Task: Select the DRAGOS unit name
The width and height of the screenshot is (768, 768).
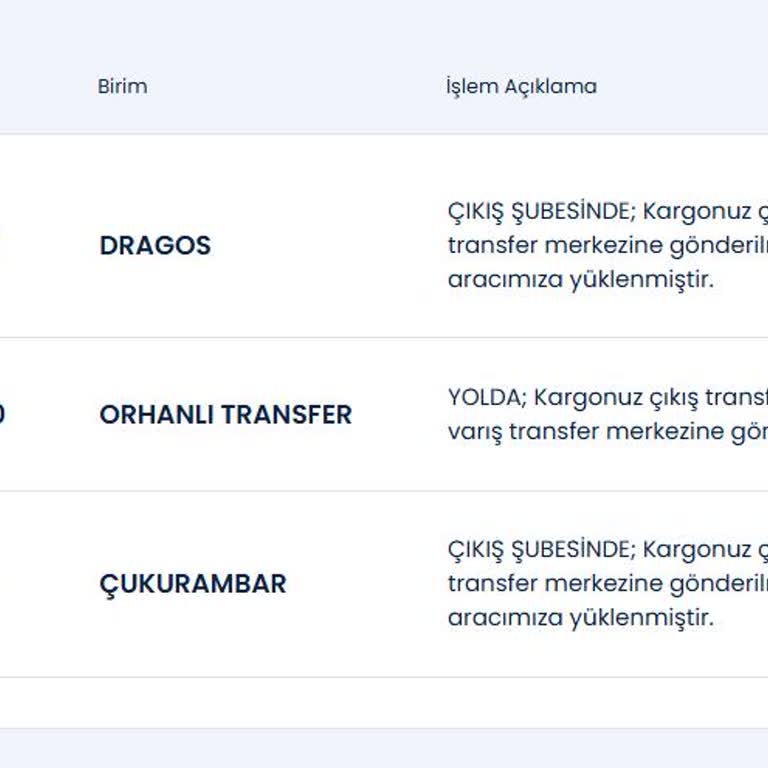Action: point(155,246)
